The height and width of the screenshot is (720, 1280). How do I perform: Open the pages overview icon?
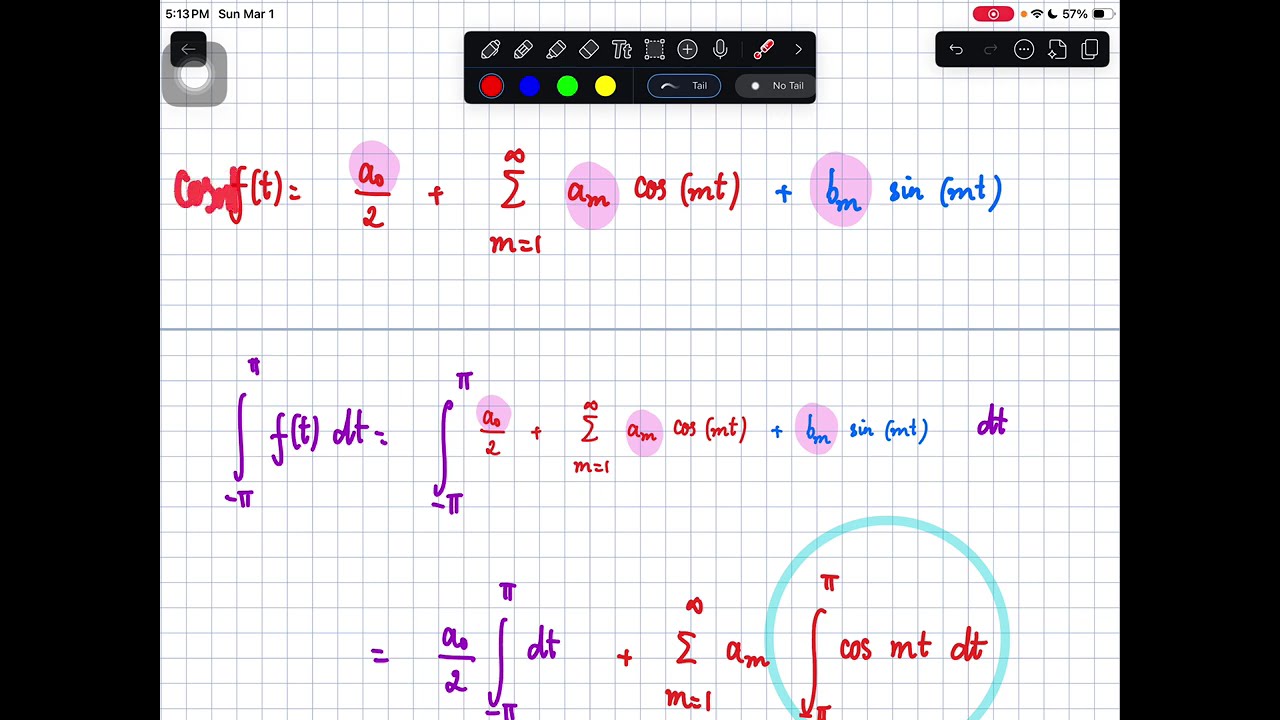pyautogui.click(x=1090, y=50)
